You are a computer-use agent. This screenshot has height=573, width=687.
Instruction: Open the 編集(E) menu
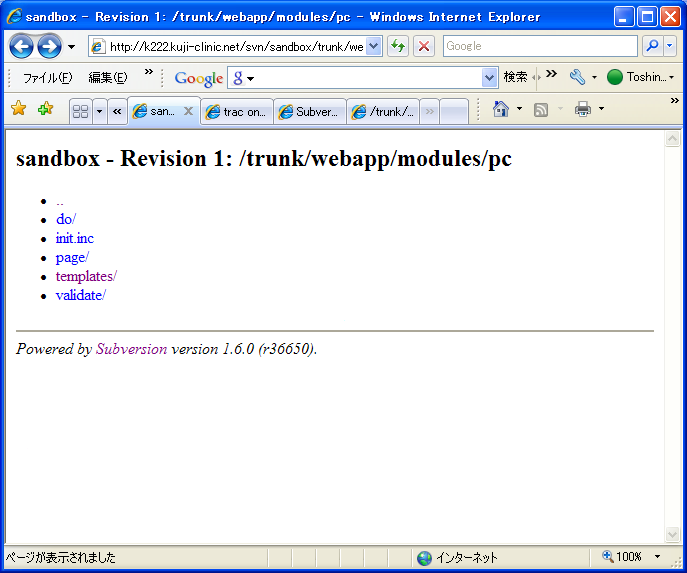tap(108, 78)
